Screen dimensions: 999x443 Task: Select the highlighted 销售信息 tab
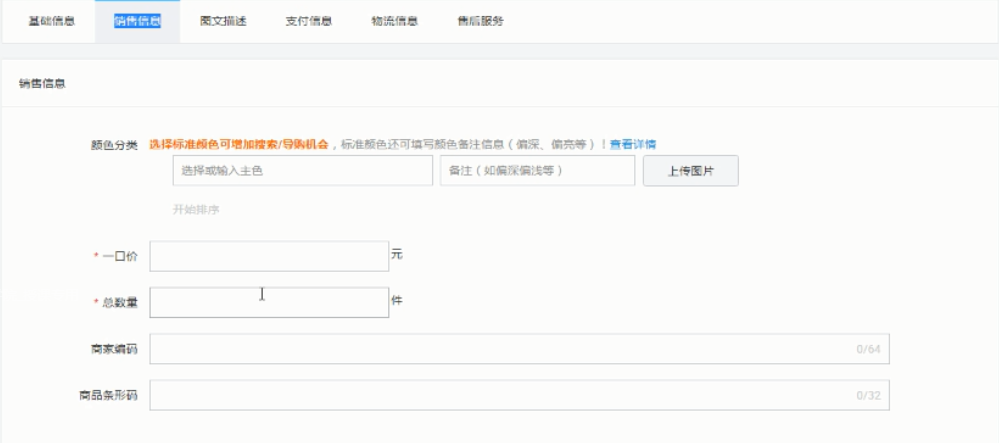pyautogui.click(x=138, y=21)
